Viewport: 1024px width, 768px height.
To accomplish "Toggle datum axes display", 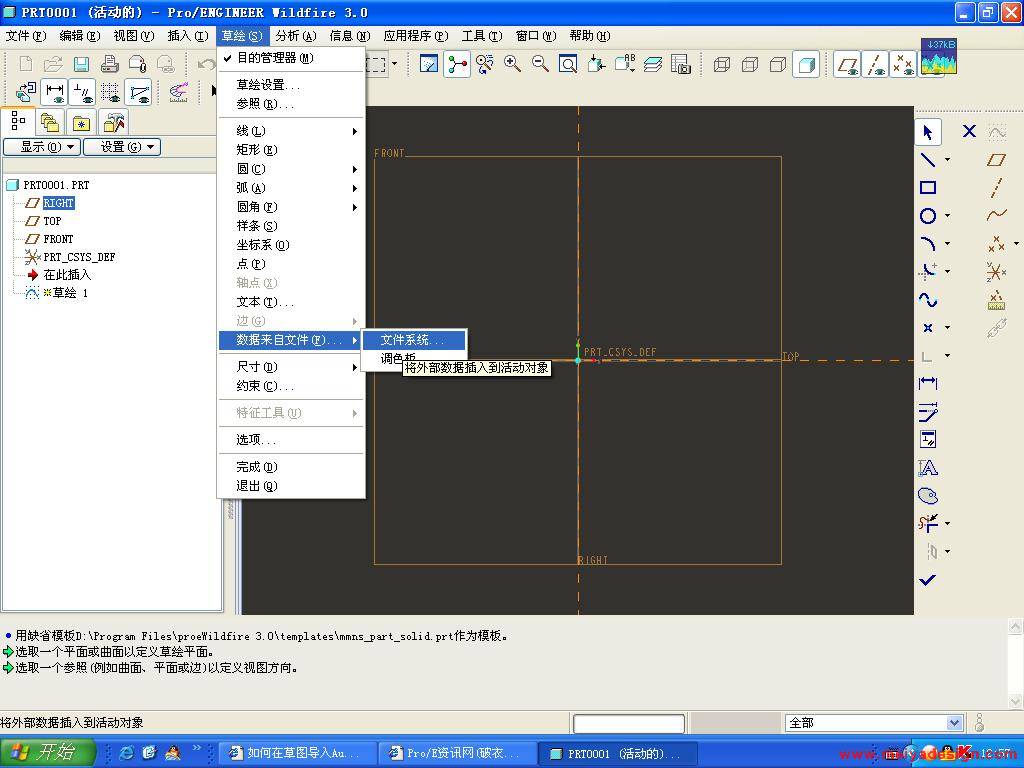I will [x=875, y=65].
